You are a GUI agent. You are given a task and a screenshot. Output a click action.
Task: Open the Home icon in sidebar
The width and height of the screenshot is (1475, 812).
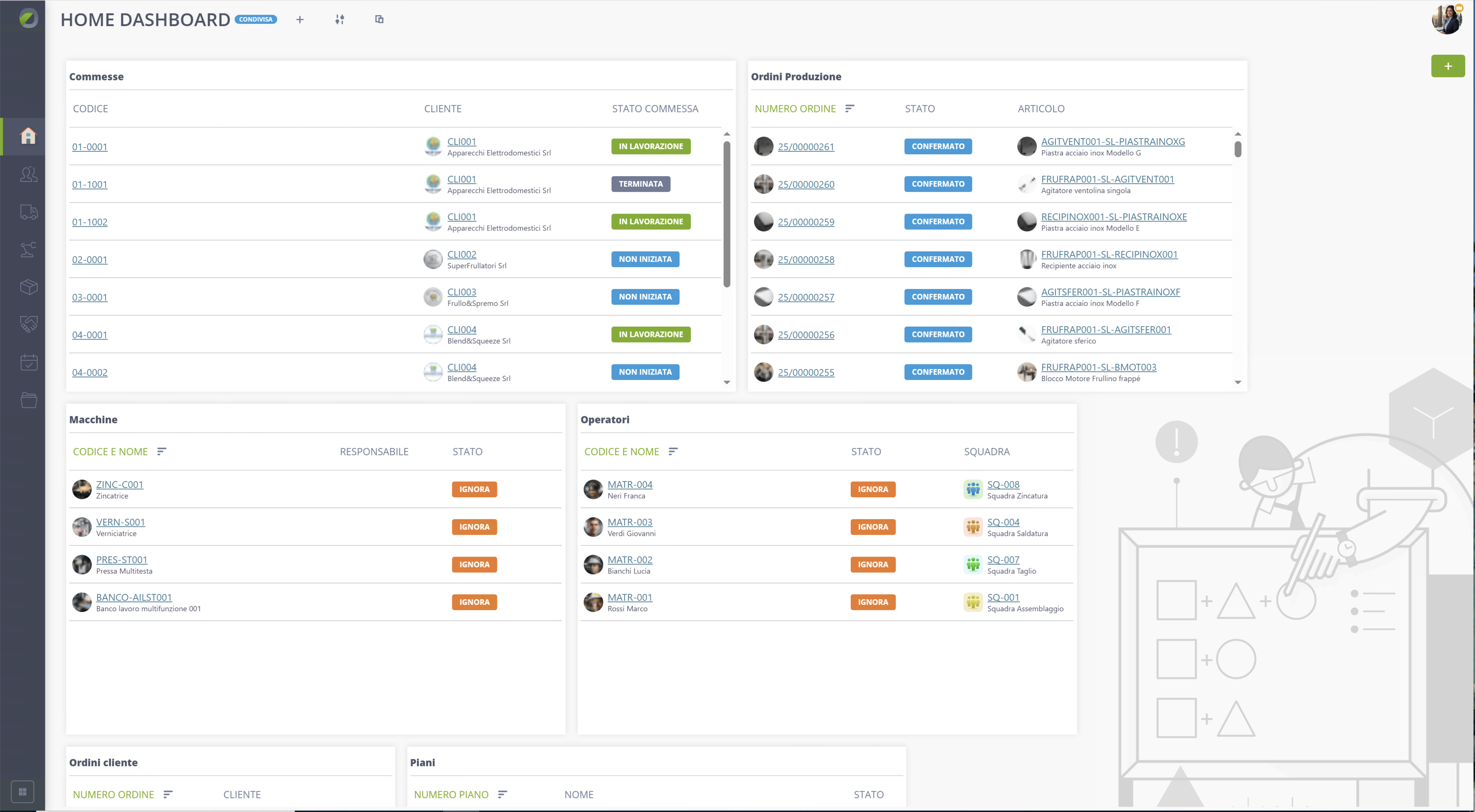tap(28, 136)
